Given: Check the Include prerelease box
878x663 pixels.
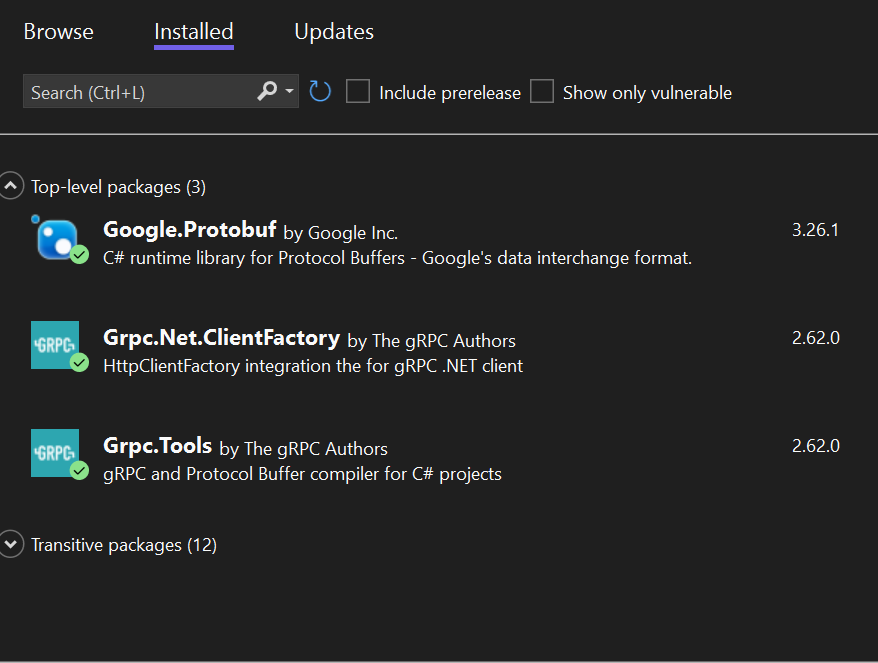Looking at the screenshot, I should click(357, 91).
